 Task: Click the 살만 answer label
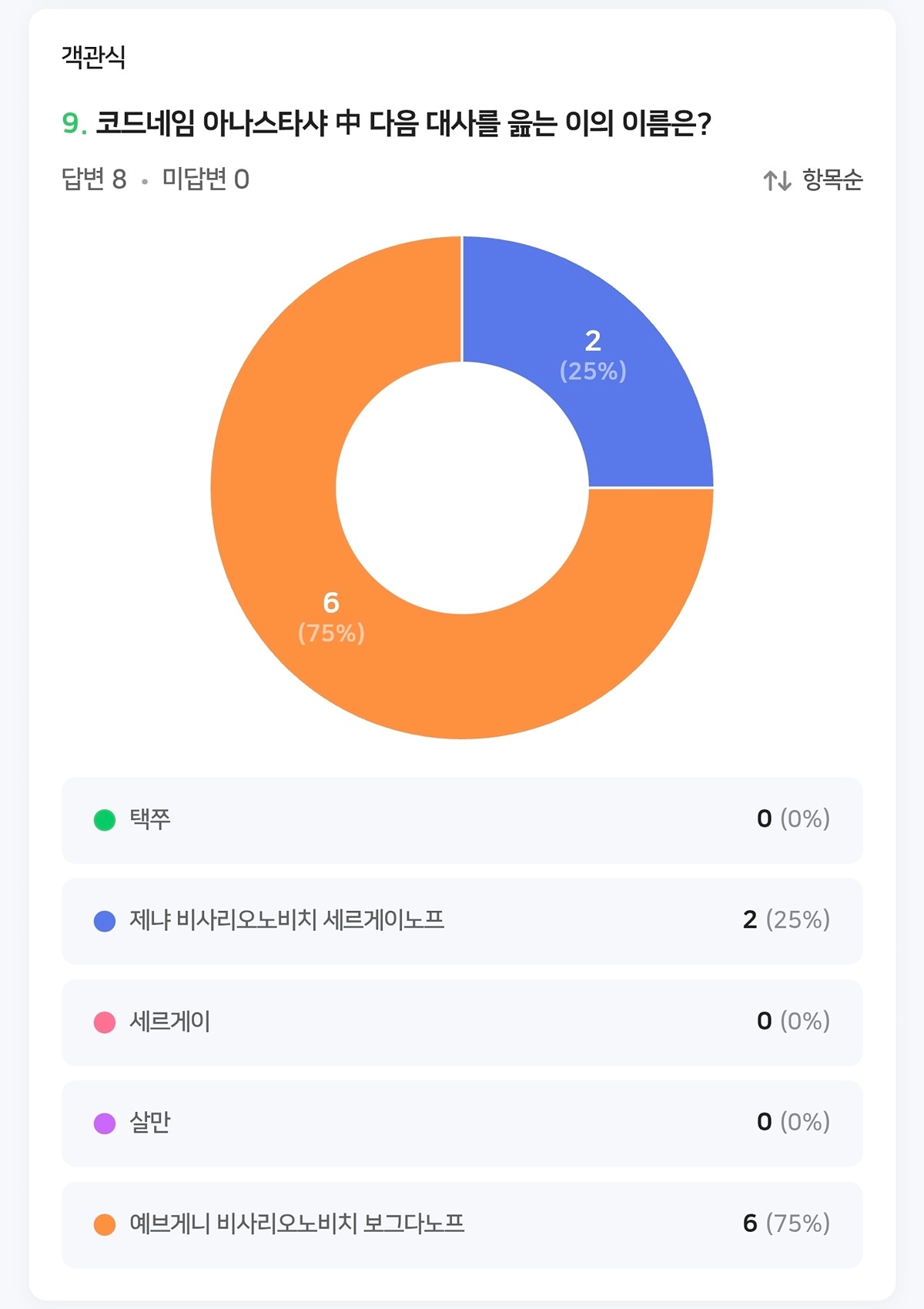(150, 1123)
